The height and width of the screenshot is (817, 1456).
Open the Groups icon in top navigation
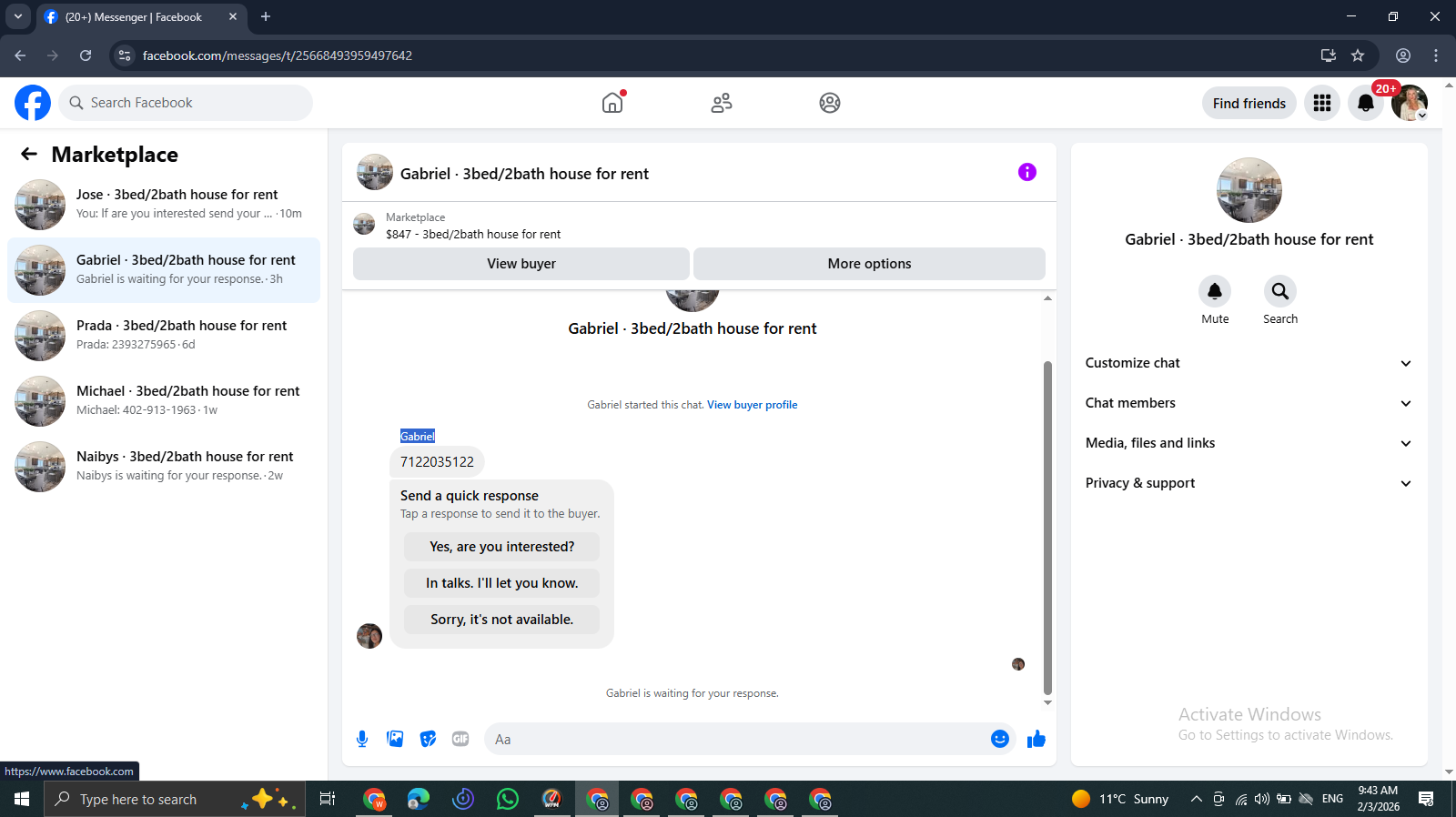[x=830, y=103]
